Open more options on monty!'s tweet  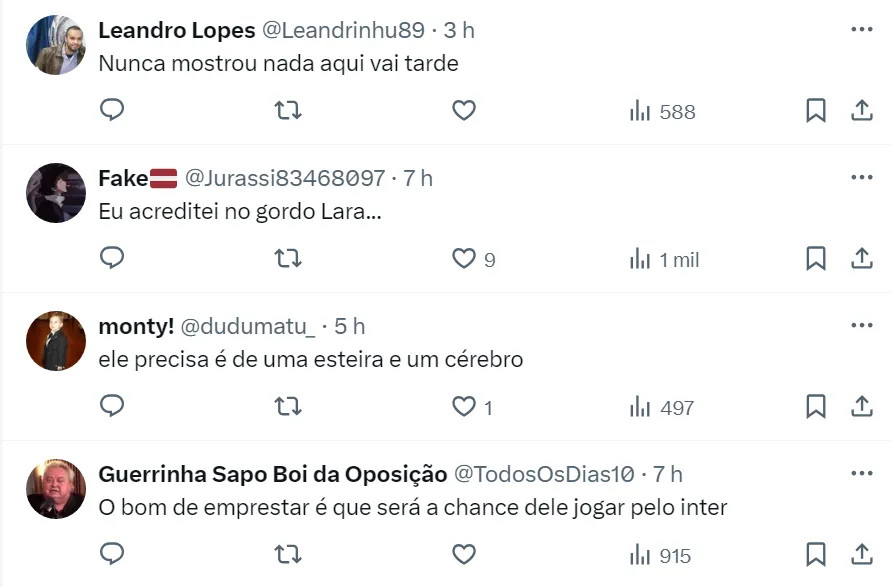point(862,326)
